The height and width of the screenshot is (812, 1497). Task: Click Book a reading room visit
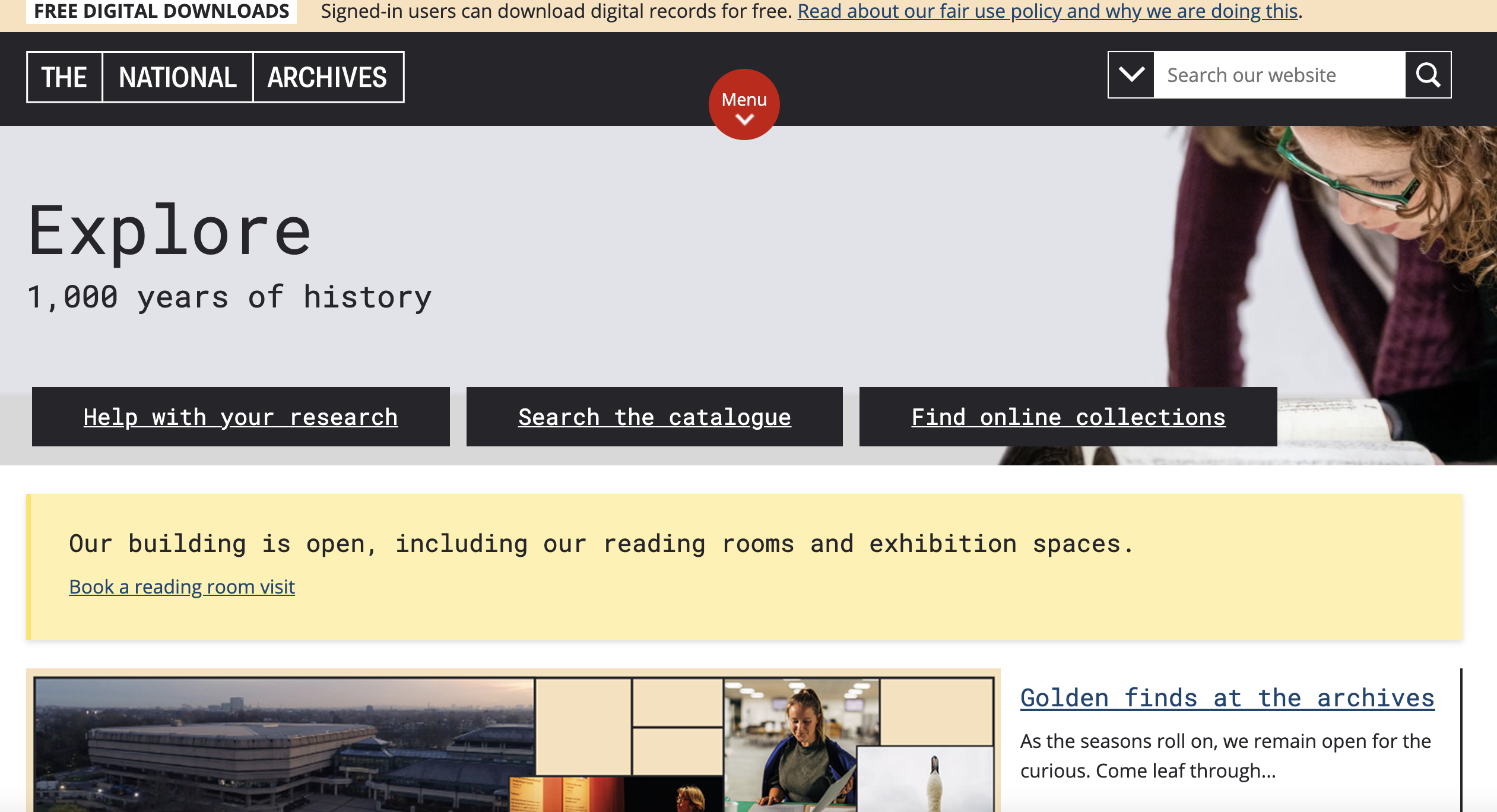point(182,586)
